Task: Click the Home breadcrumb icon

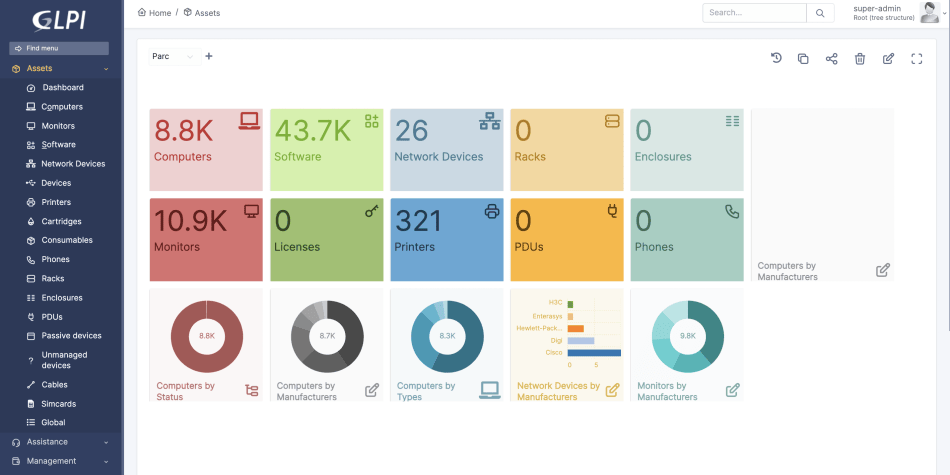Action: click(x=142, y=12)
